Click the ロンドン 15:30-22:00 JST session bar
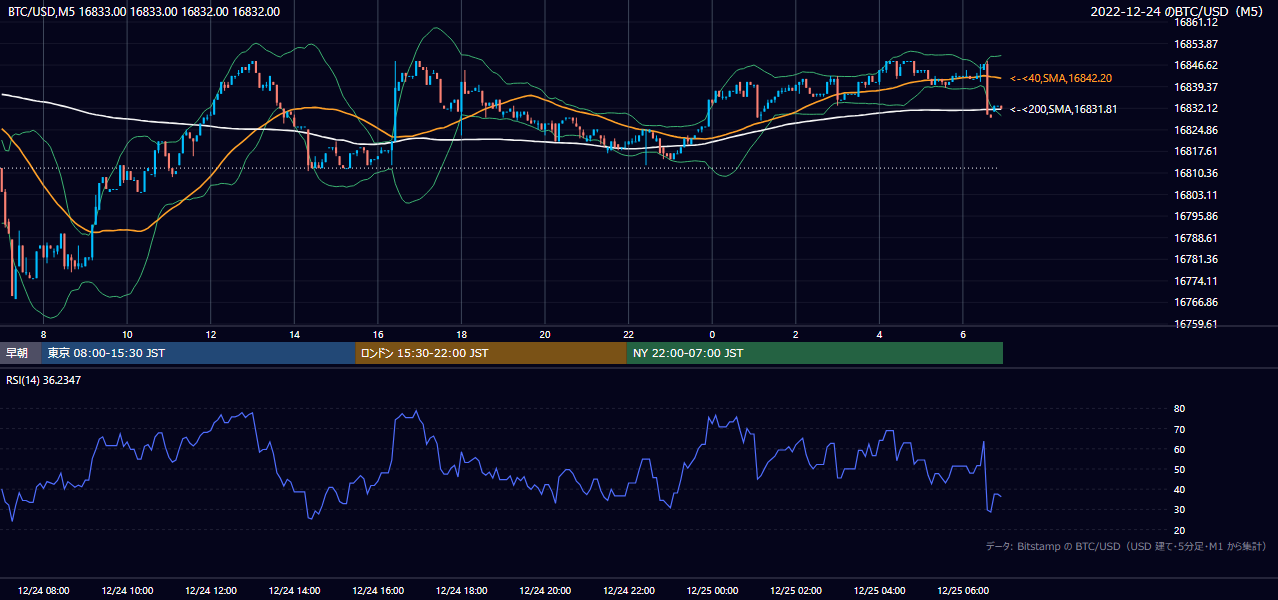Image resolution: width=1278 pixels, height=600 pixels. [491, 353]
